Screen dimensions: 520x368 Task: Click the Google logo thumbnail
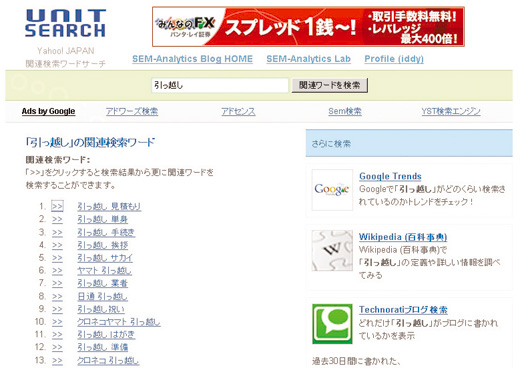332,190
